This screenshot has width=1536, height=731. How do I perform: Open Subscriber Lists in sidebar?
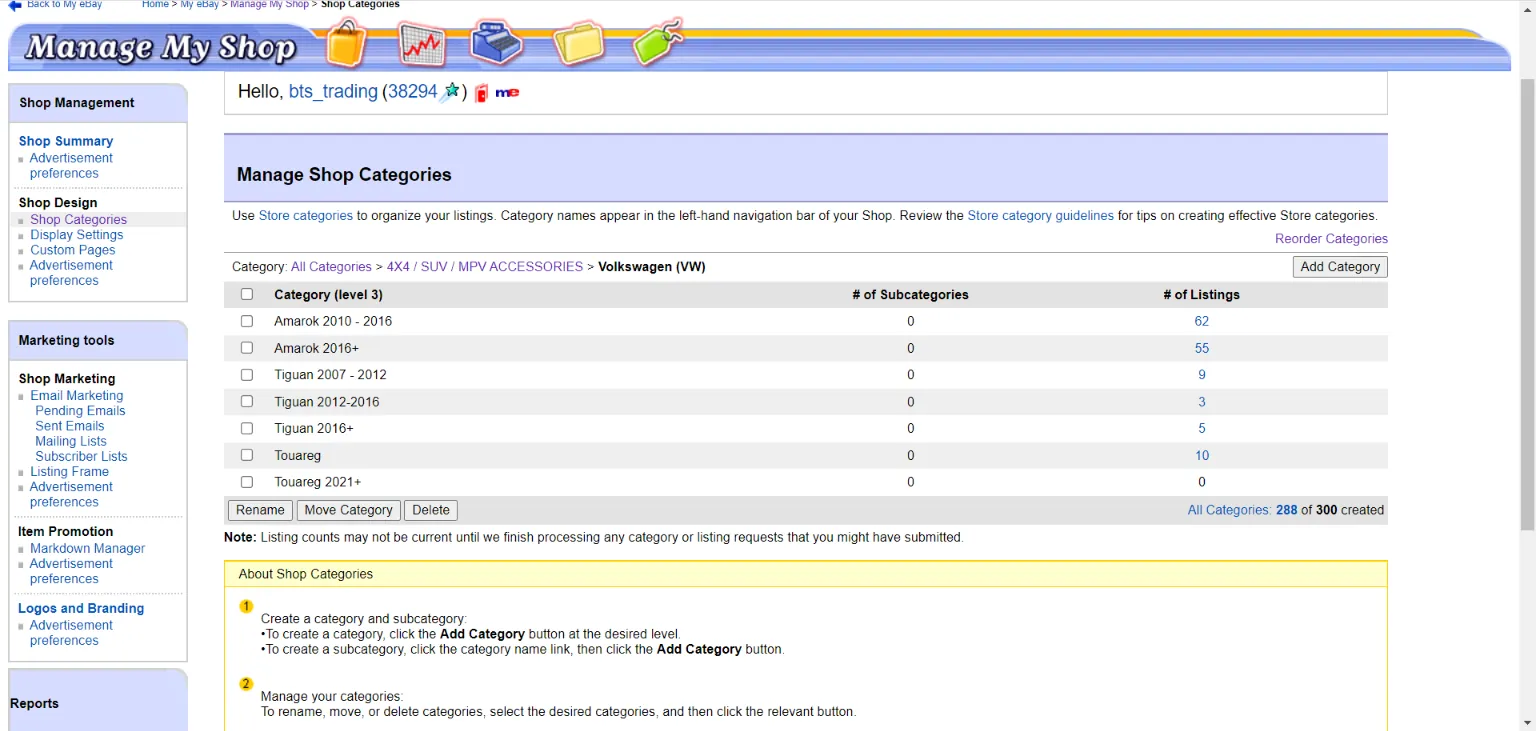tap(81, 456)
